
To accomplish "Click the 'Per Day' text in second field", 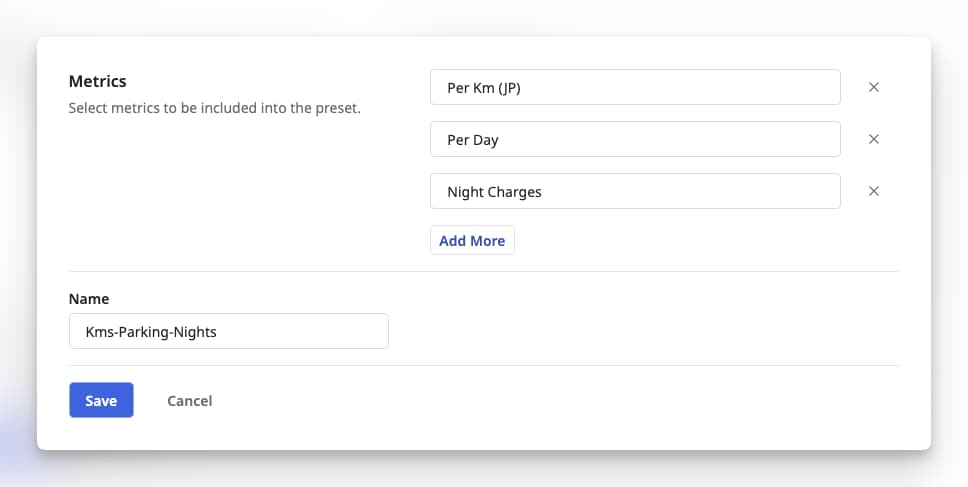I will (x=473, y=140).
